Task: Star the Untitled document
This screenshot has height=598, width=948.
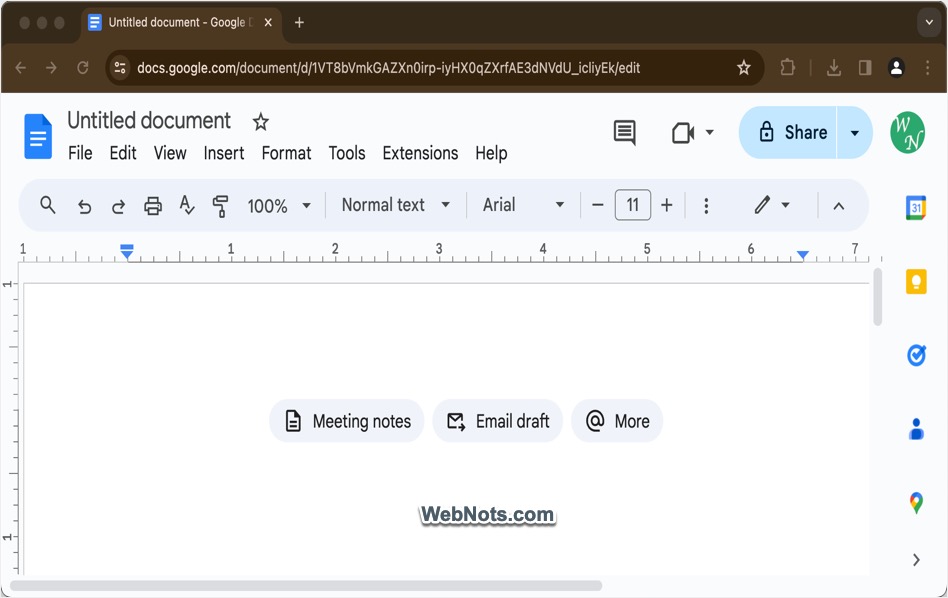Action: click(x=259, y=121)
